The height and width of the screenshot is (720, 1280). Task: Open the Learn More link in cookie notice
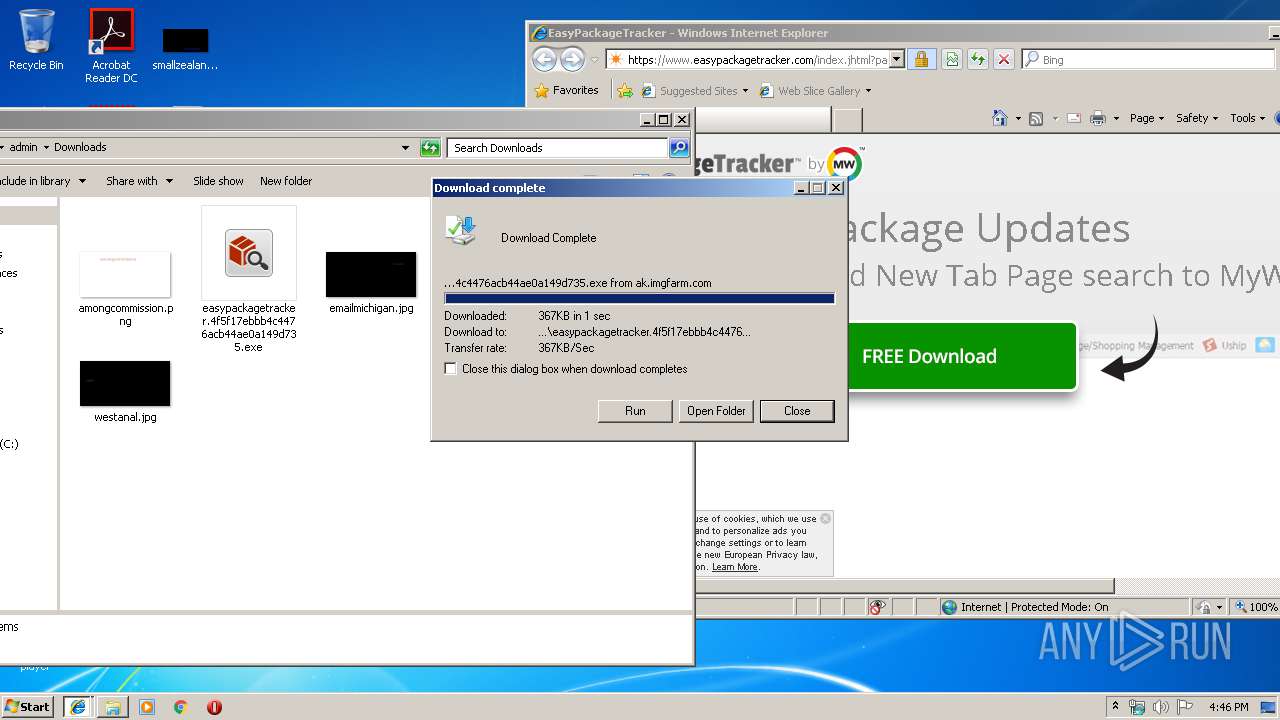coord(735,567)
